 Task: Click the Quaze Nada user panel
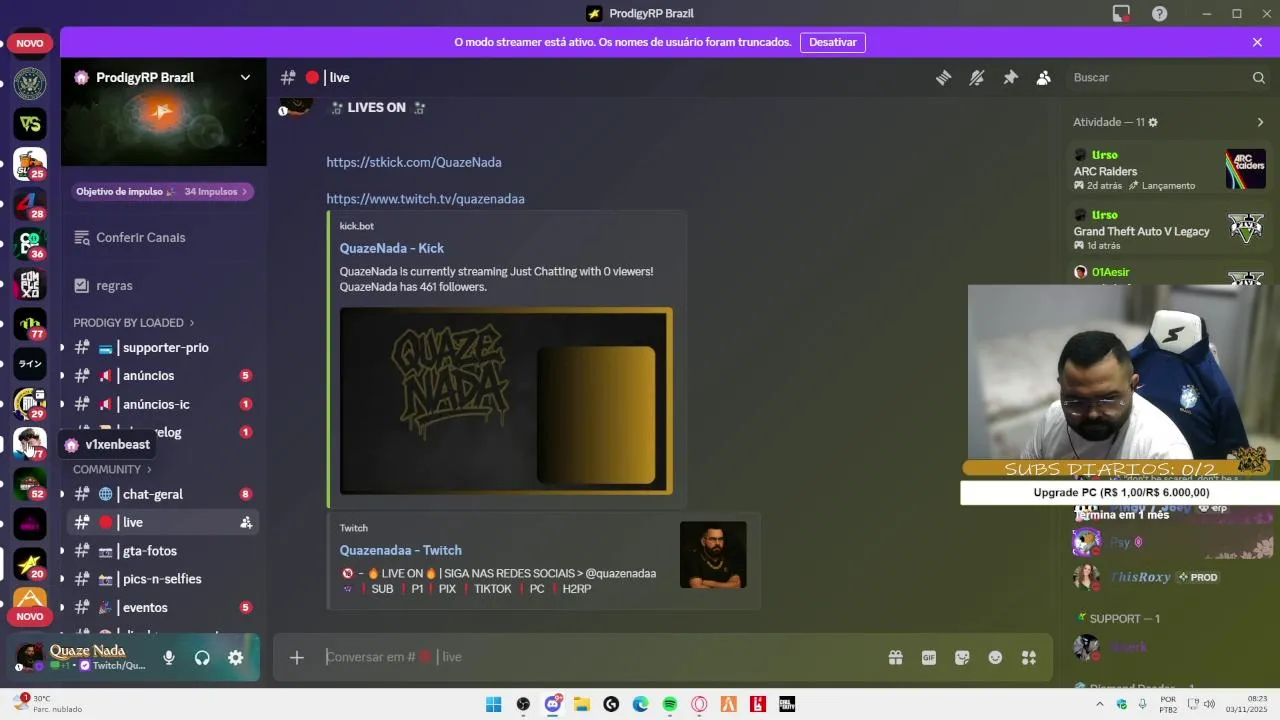(82, 657)
